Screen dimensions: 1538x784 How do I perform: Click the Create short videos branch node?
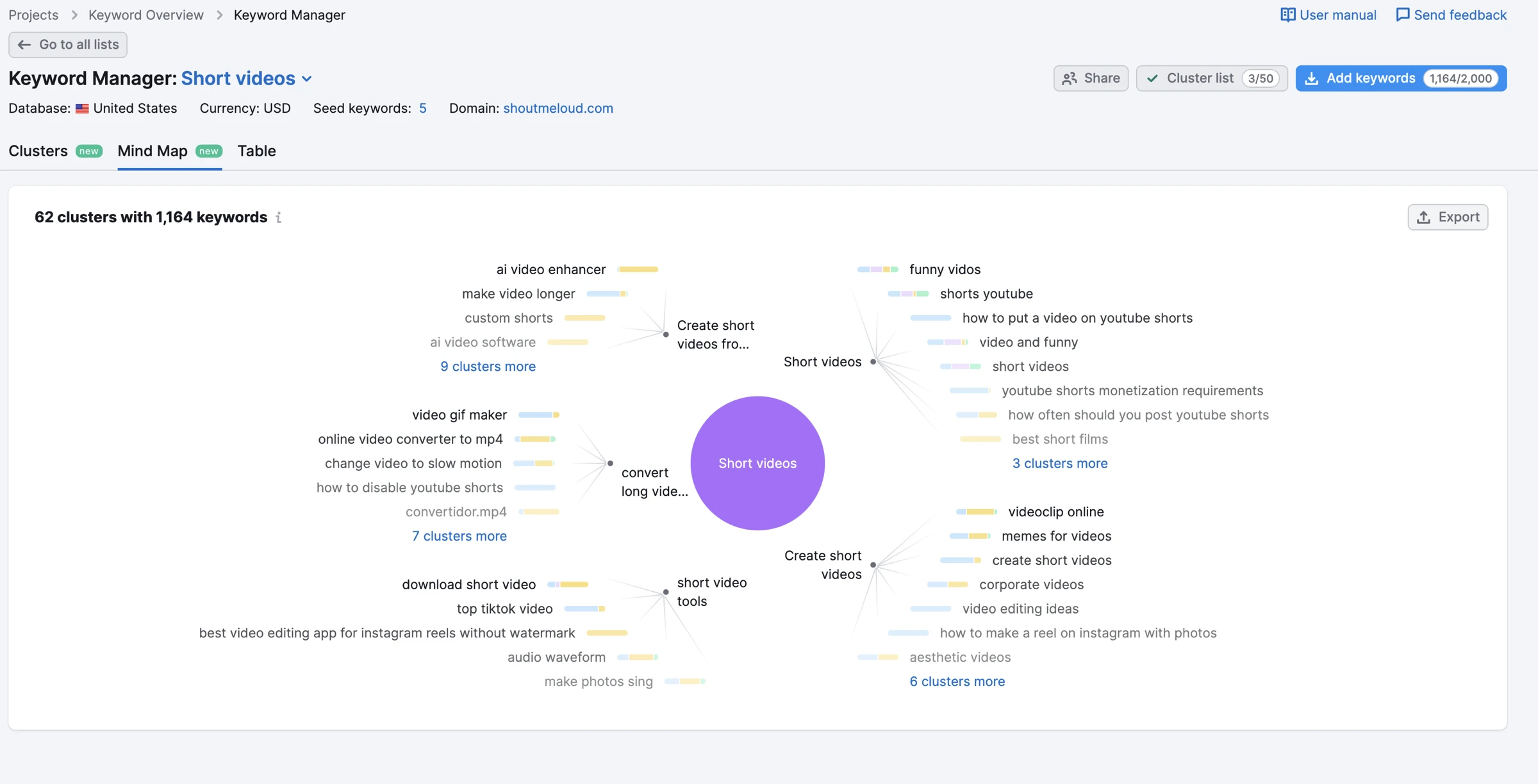tap(823, 565)
